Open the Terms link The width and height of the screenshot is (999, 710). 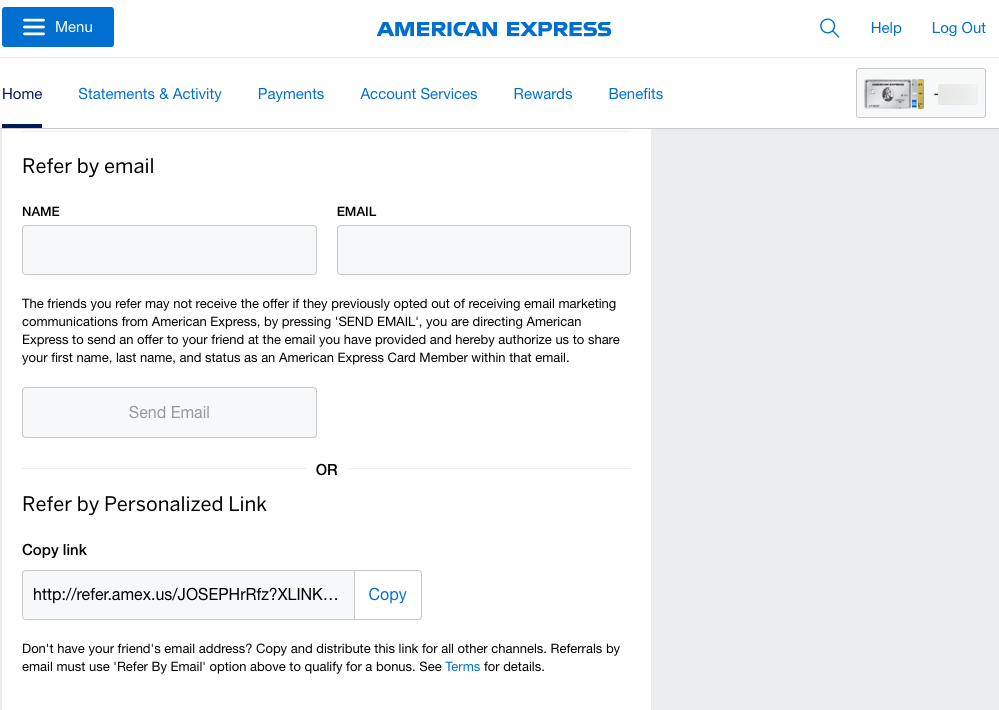point(462,667)
